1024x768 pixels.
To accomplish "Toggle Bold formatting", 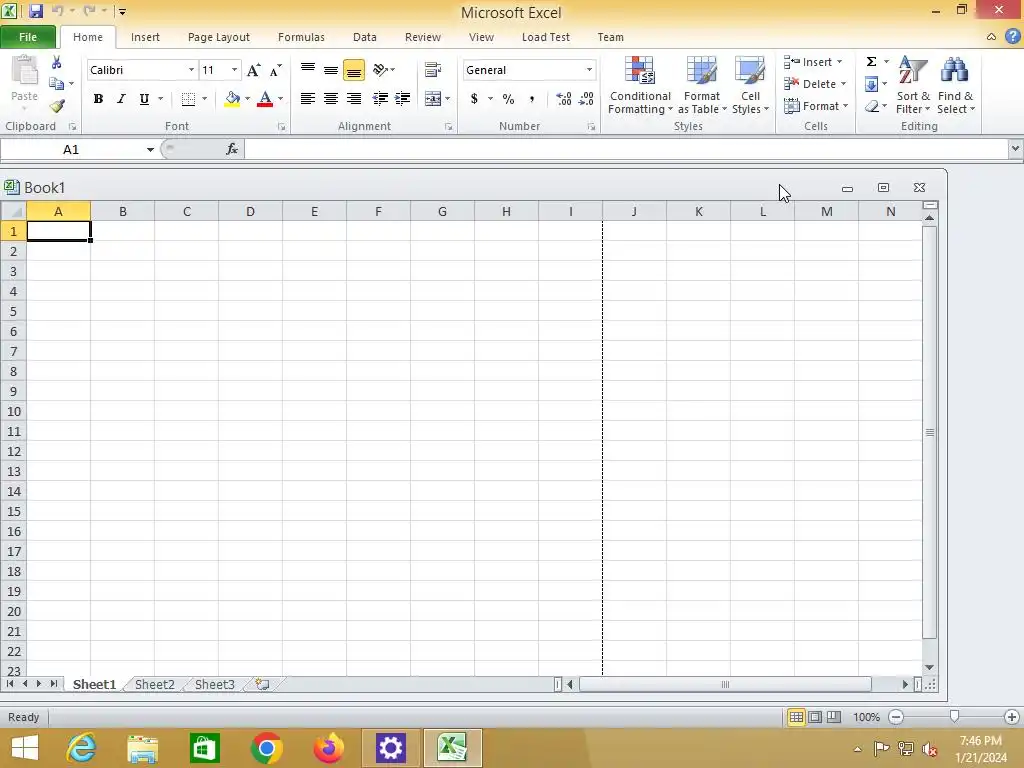I will point(98,99).
